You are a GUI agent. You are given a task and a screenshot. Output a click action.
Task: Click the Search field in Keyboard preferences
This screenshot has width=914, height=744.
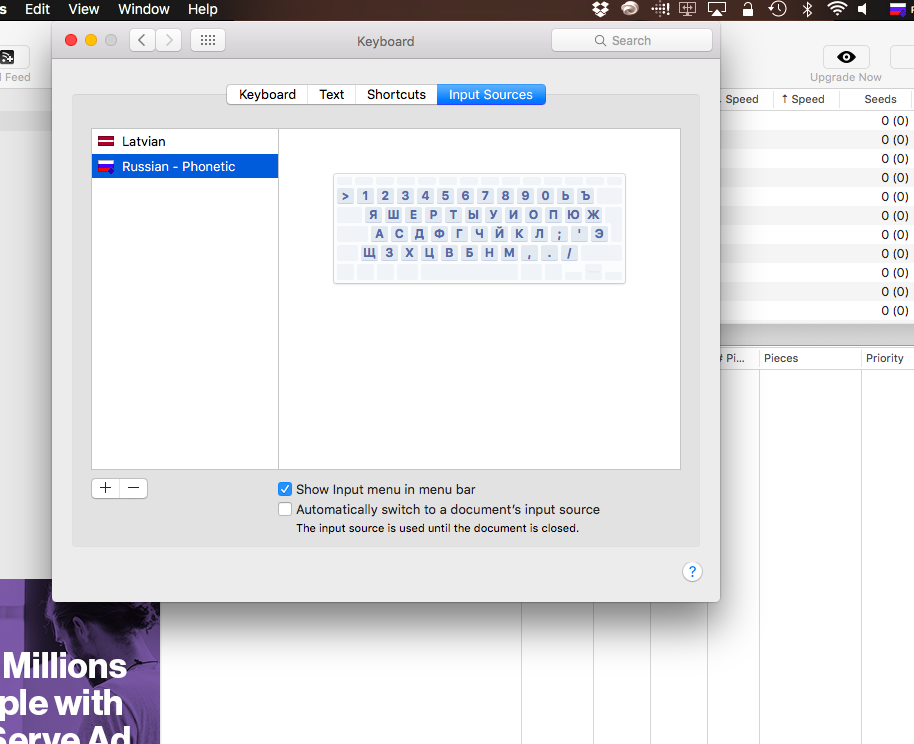point(631,40)
